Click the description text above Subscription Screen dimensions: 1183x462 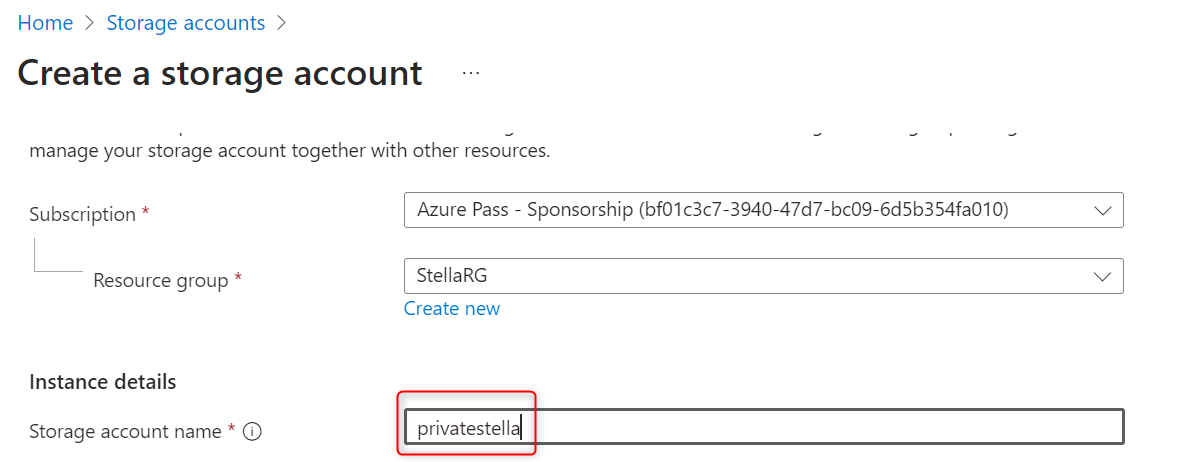[x=290, y=153]
